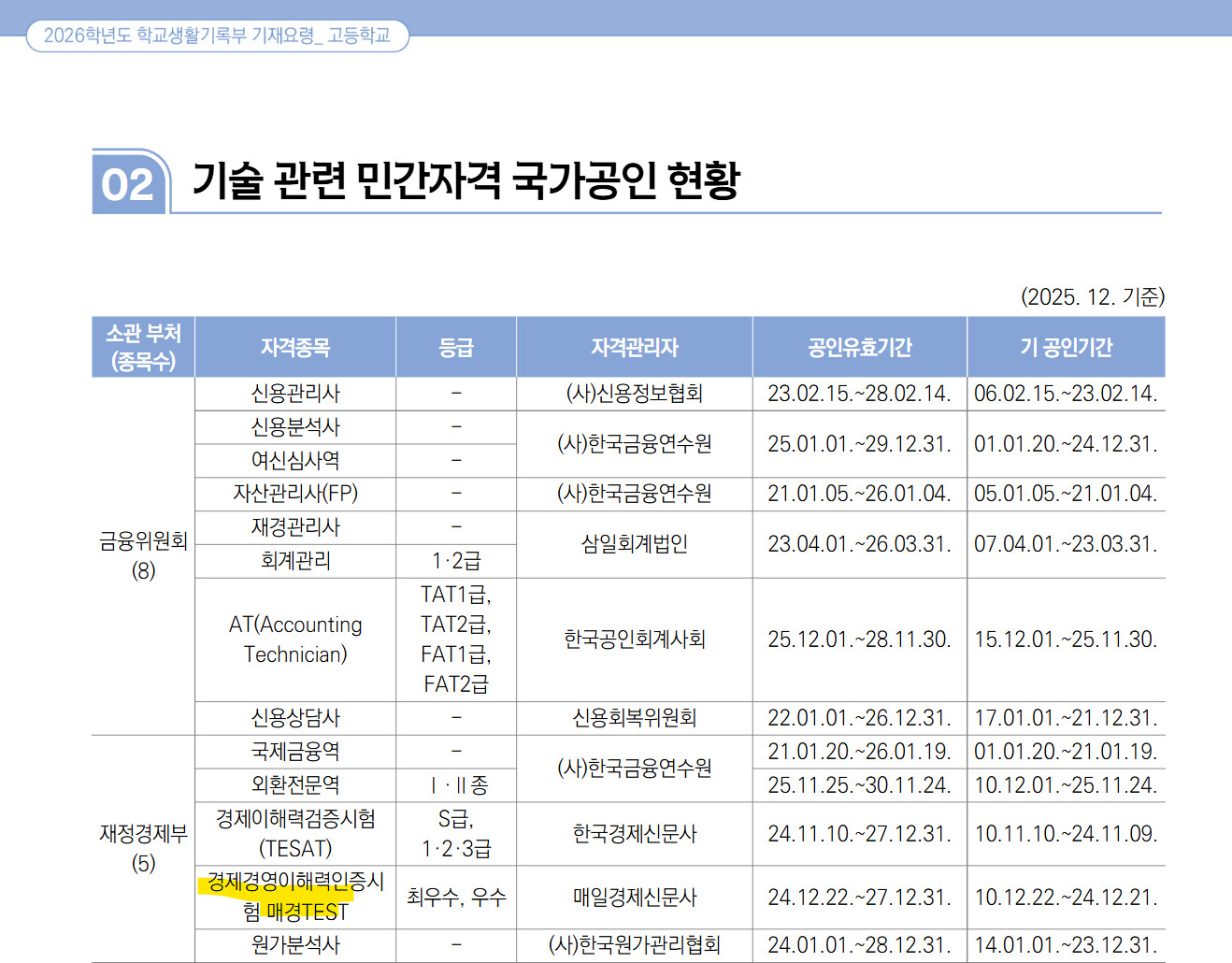
Task: Select the cell '재경관리사'
Action: (295, 527)
